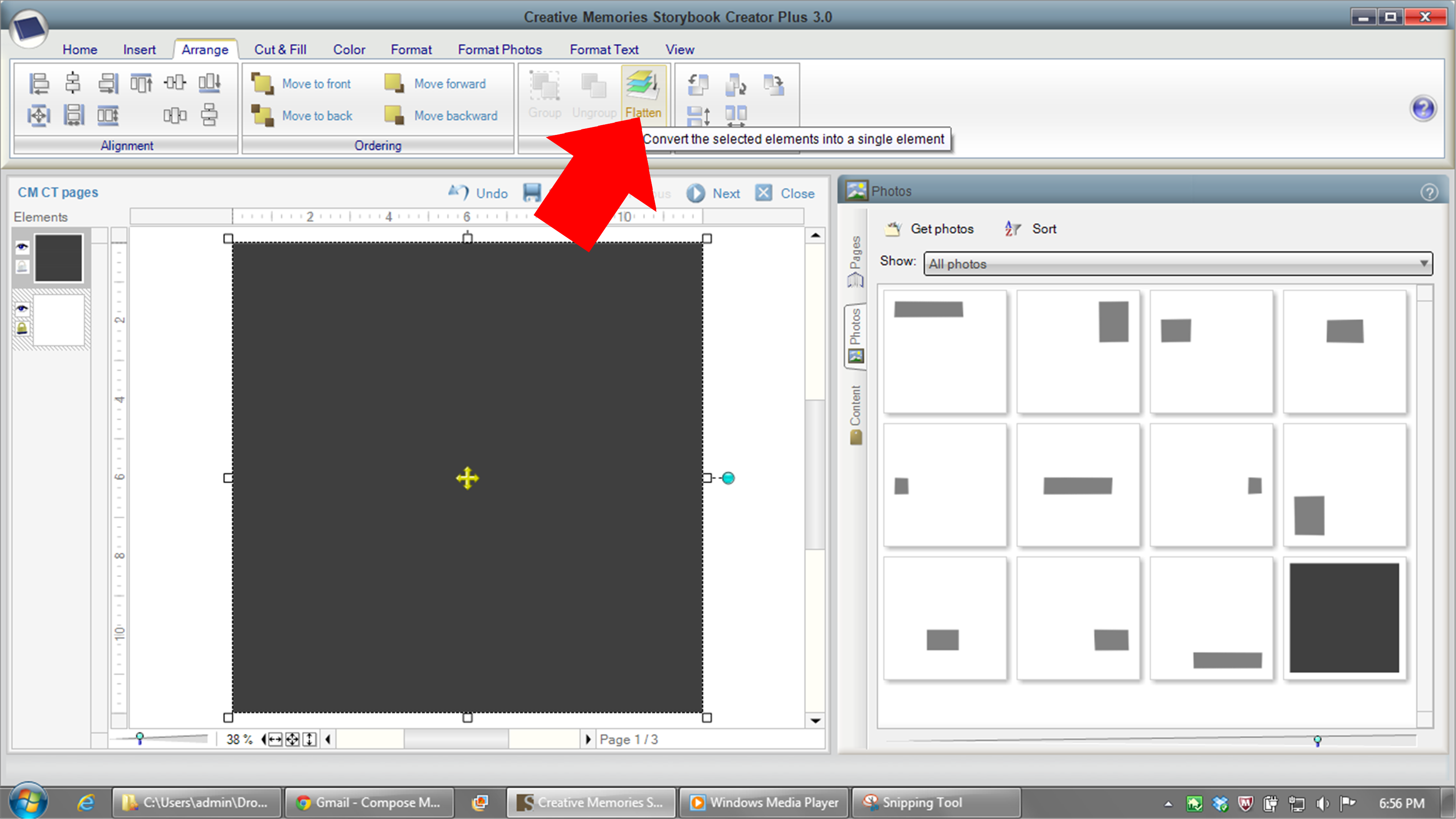Center elements horizontally alignment icon
The width and height of the screenshot is (1456, 819).
pos(73,83)
